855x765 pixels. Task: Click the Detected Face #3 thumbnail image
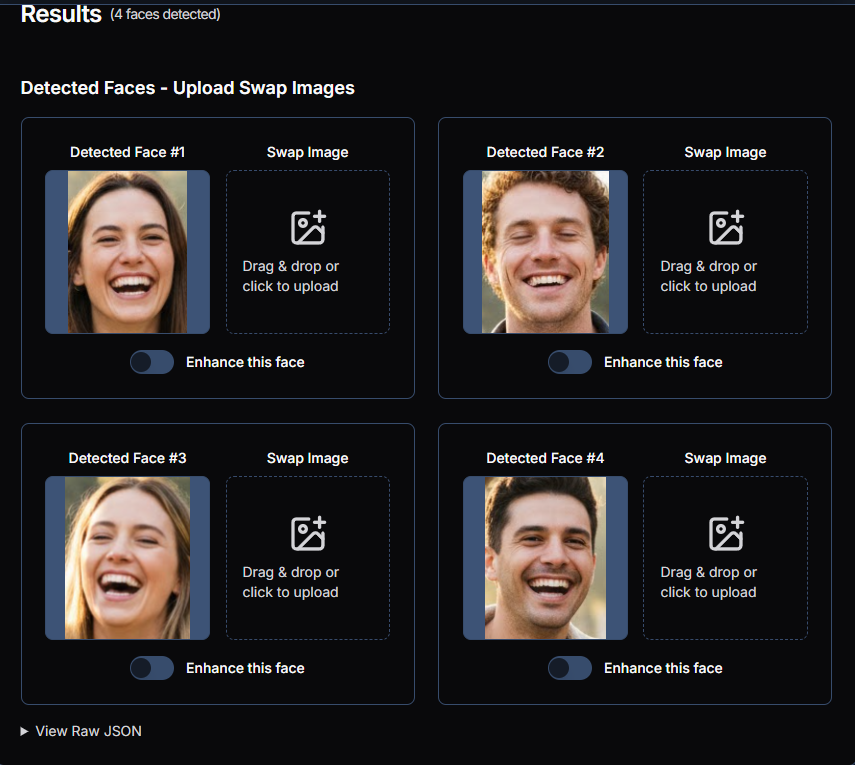tap(127, 558)
